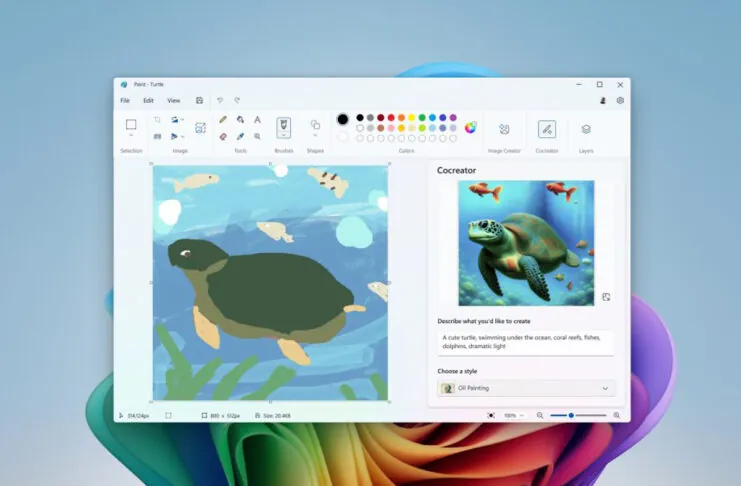The height and width of the screenshot is (486, 741).
Task: Pick the dark red color swatch
Action: pos(380,118)
